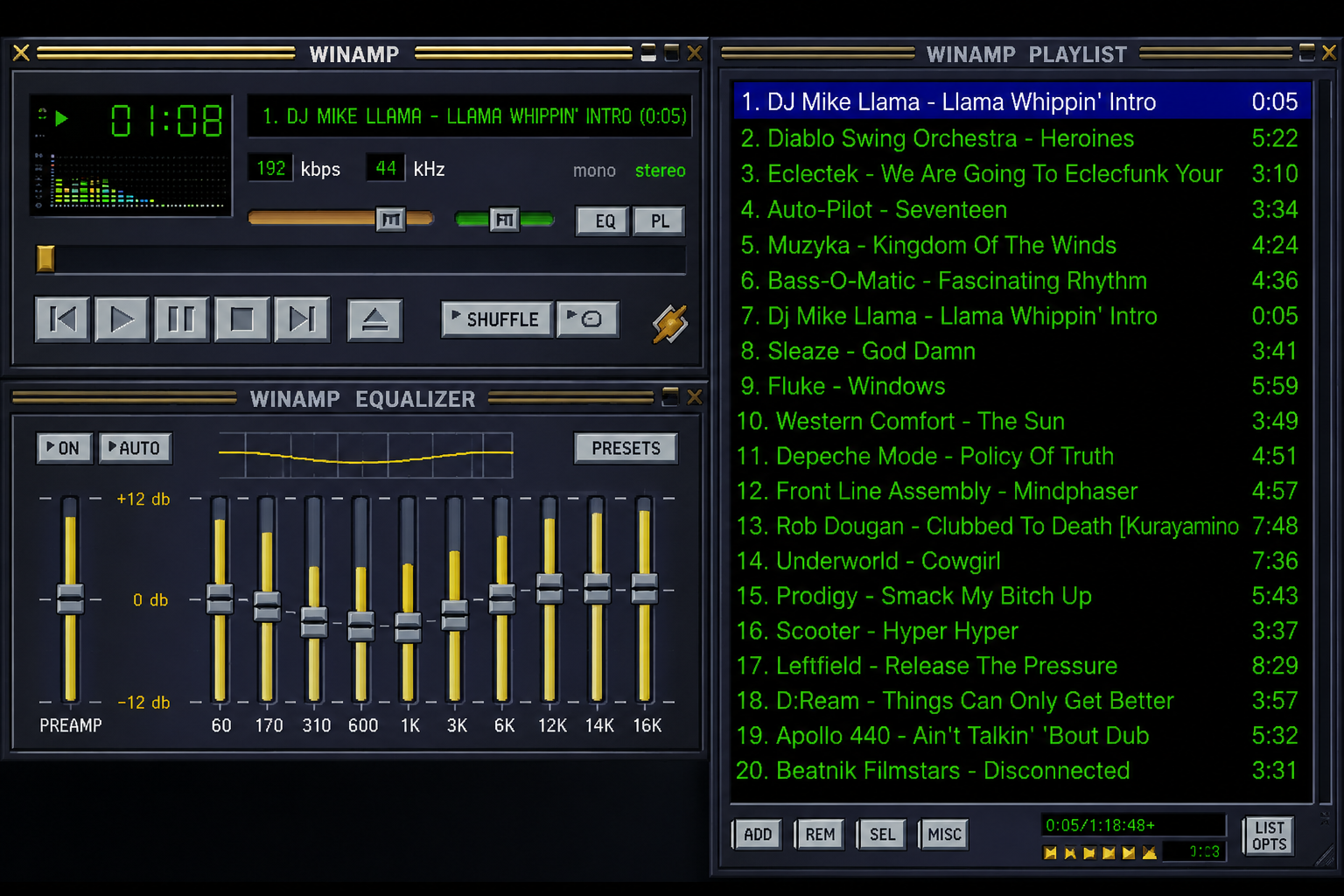
Task: Toggle windowshade on the Playlist window
Action: tap(1306, 52)
